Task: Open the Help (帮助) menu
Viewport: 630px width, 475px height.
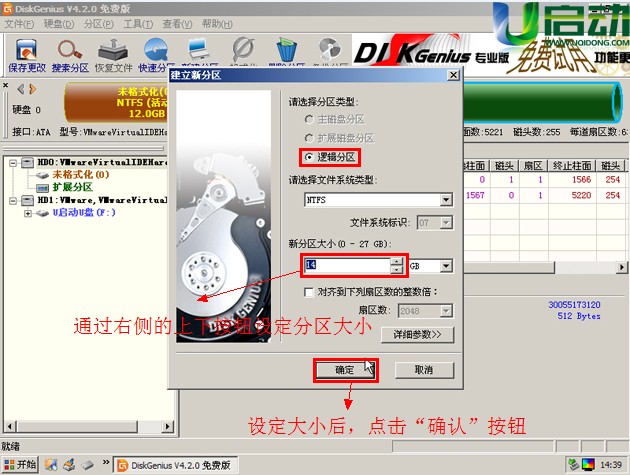Action: [217, 24]
